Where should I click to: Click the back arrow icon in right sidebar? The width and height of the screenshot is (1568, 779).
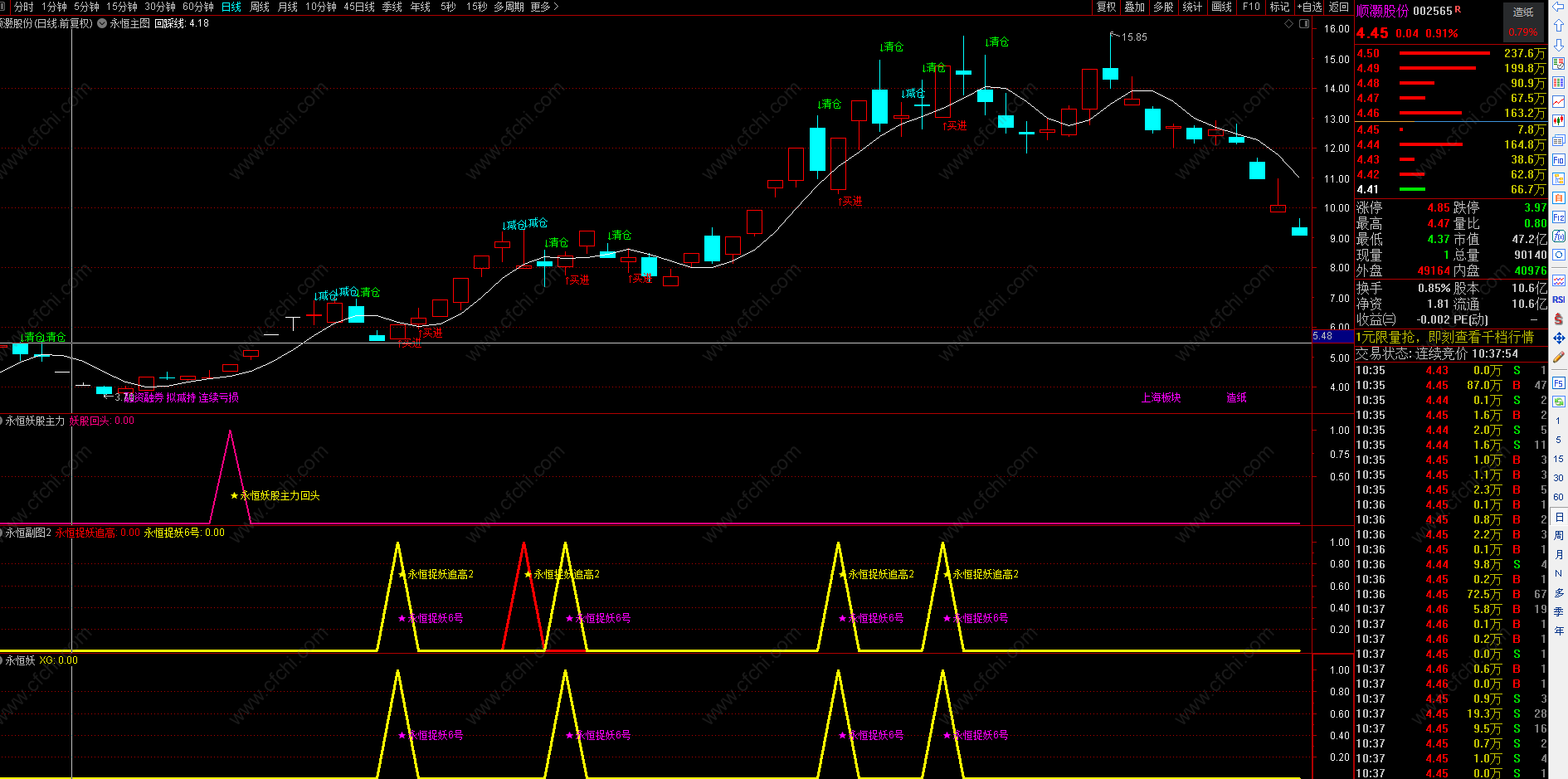1559,7
